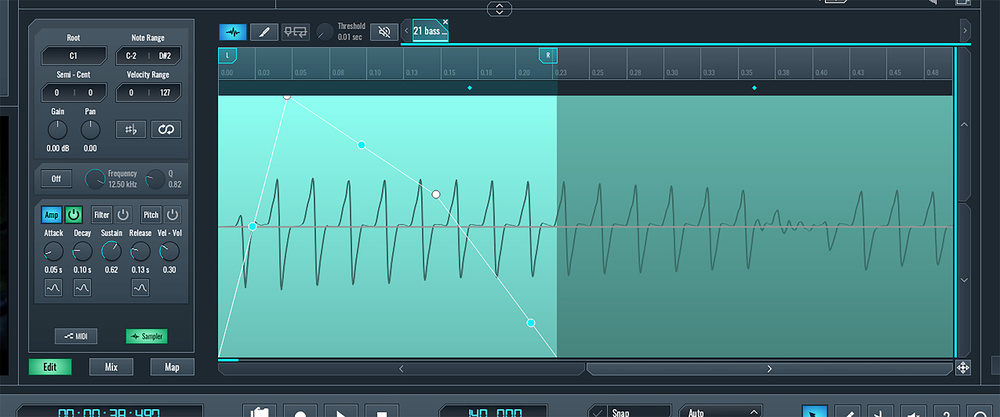The image size is (1000, 417).
Task: Toggle the Amp envelope power button
Action: pos(74,214)
